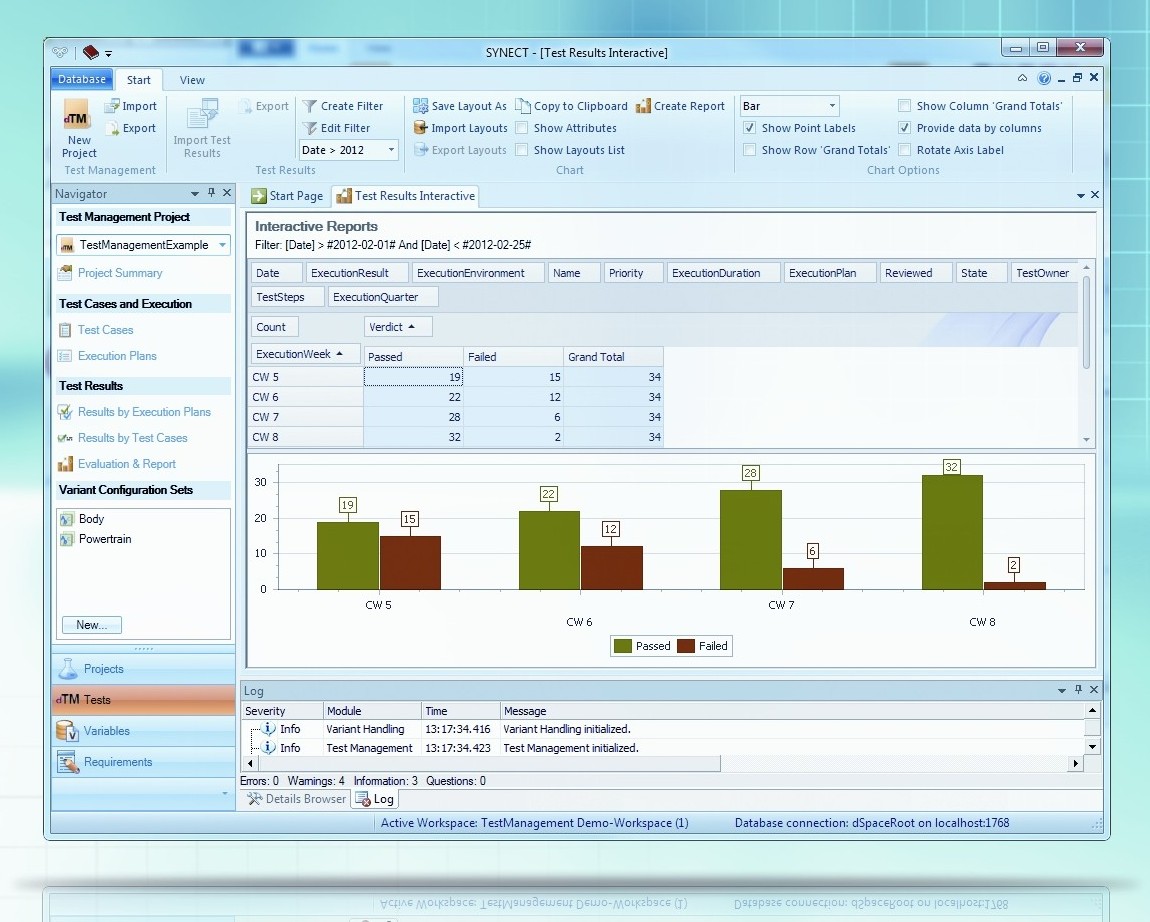The image size is (1150, 922).
Task: Open Evaluation & Report in navigator
Action: tap(126, 464)
